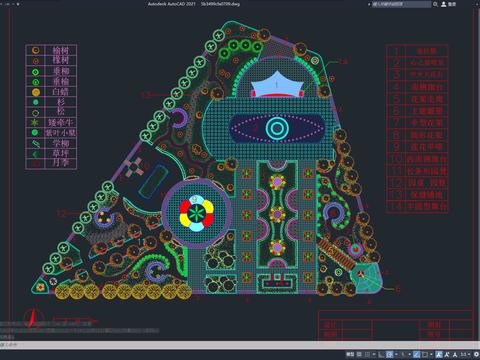Expand object snap settings dropdown arrow
480x360 pixels.
coord(431,354)
